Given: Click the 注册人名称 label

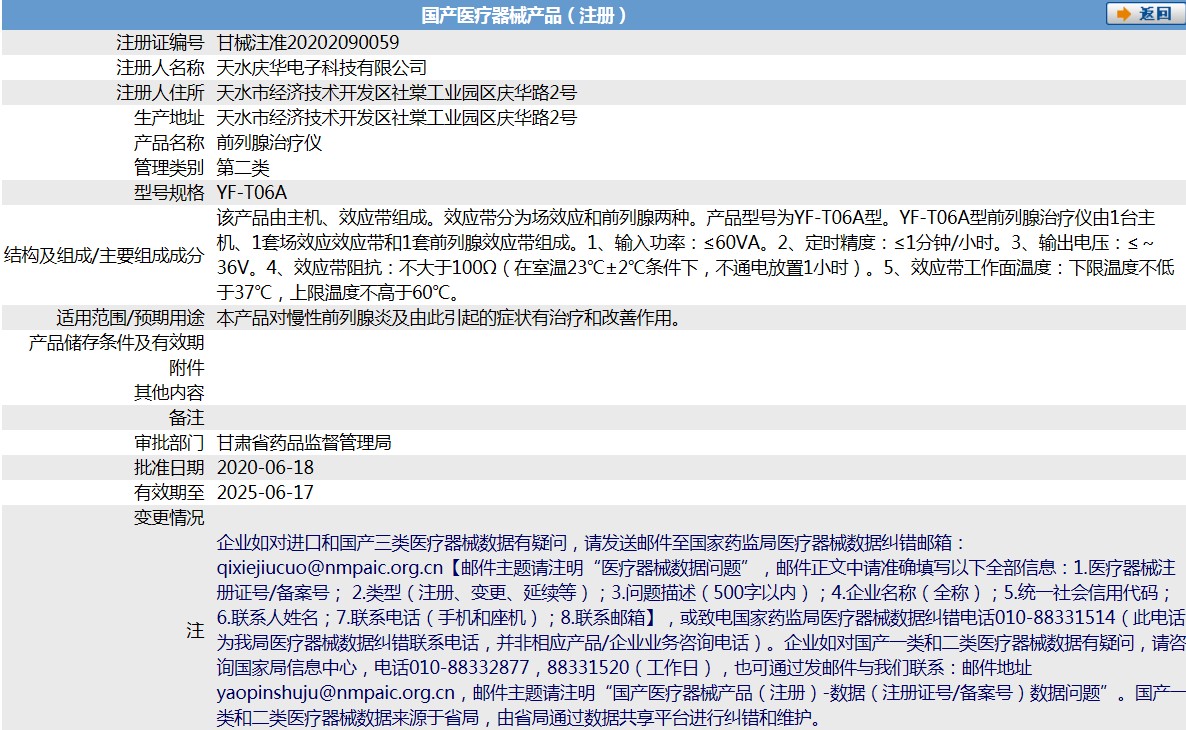Looking at the screenshot, I should (160, 67).
